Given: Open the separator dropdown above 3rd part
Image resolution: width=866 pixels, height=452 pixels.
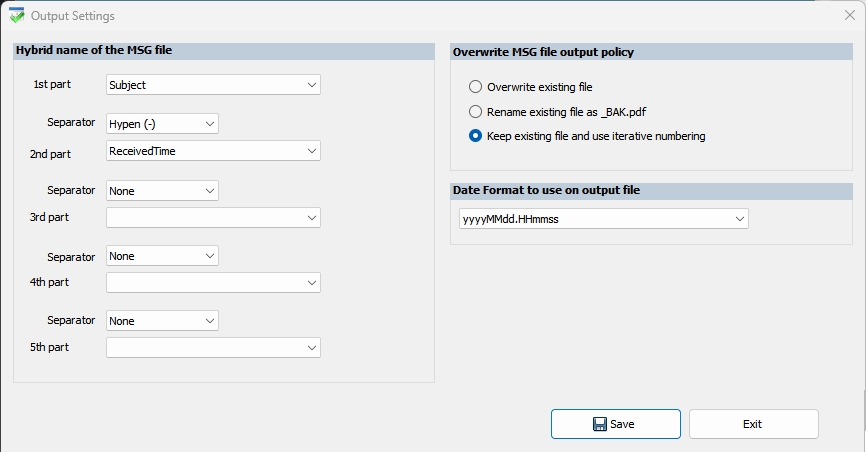Looking at the screenshot, I should [162, 190].
